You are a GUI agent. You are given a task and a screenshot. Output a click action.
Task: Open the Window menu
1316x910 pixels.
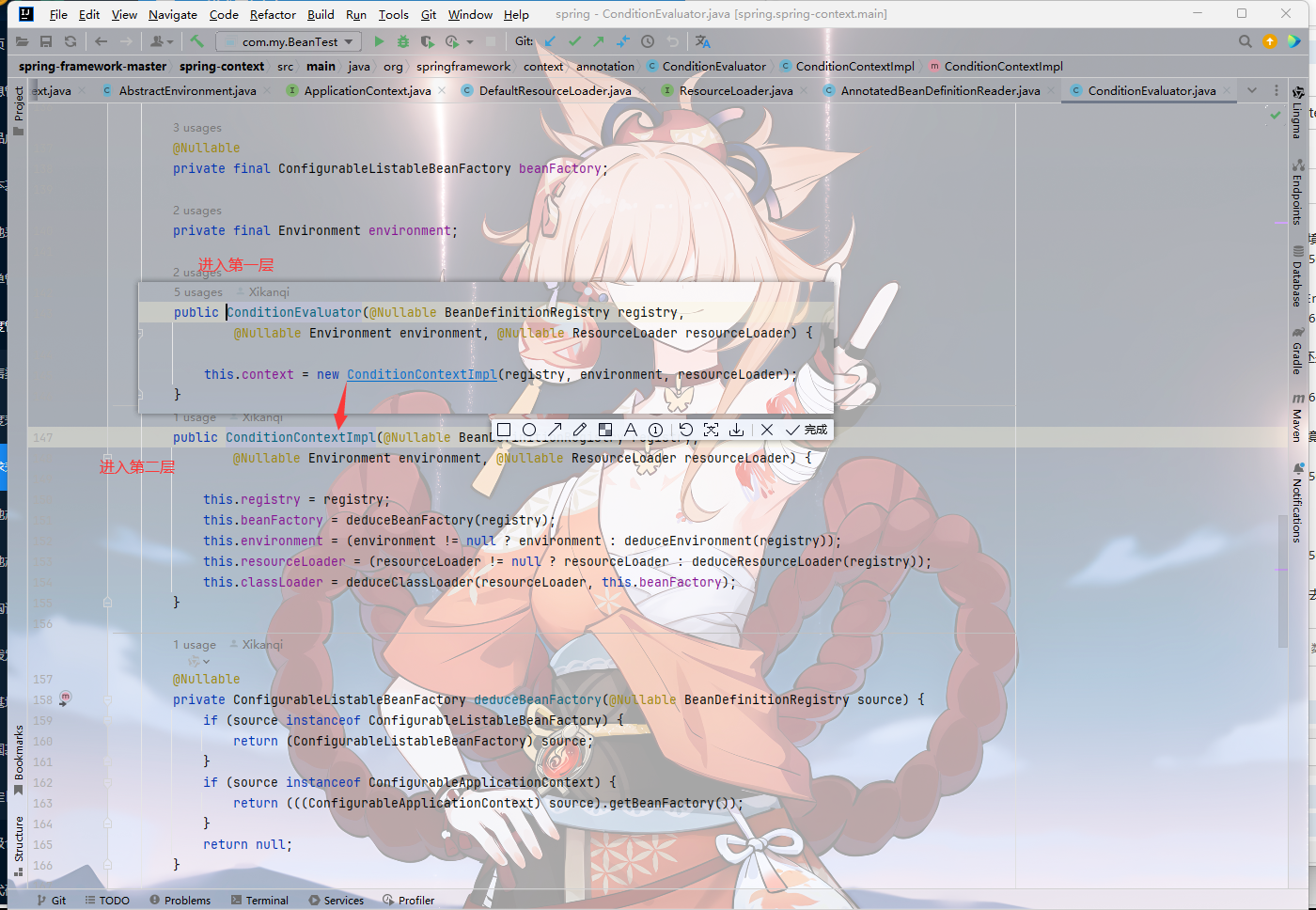[470, 14]
